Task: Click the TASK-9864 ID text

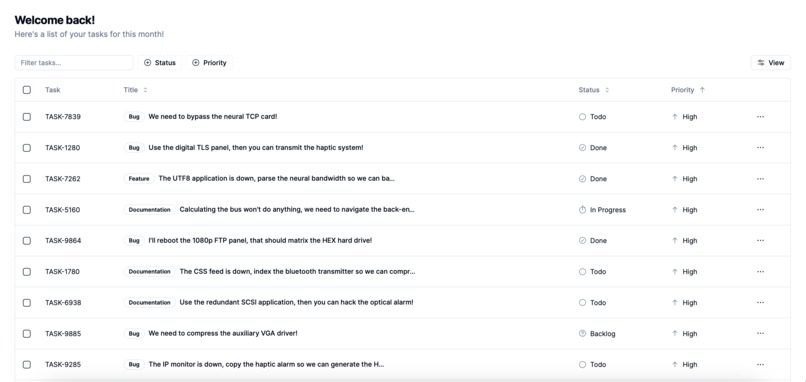Action: pyautogui.click(x=63, y=241)
